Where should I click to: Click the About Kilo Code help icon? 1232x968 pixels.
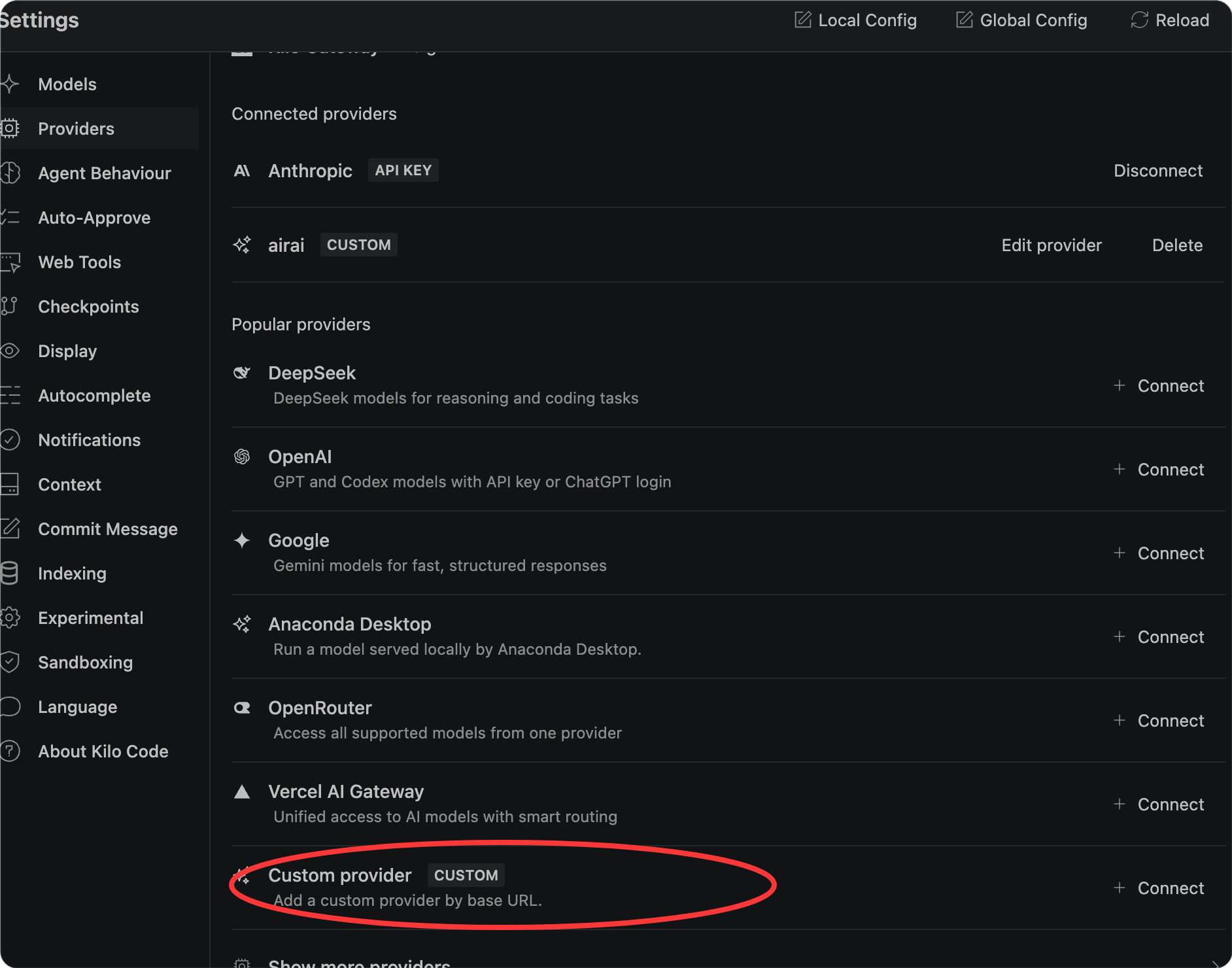pyautogui.click(x=10, y=751)
